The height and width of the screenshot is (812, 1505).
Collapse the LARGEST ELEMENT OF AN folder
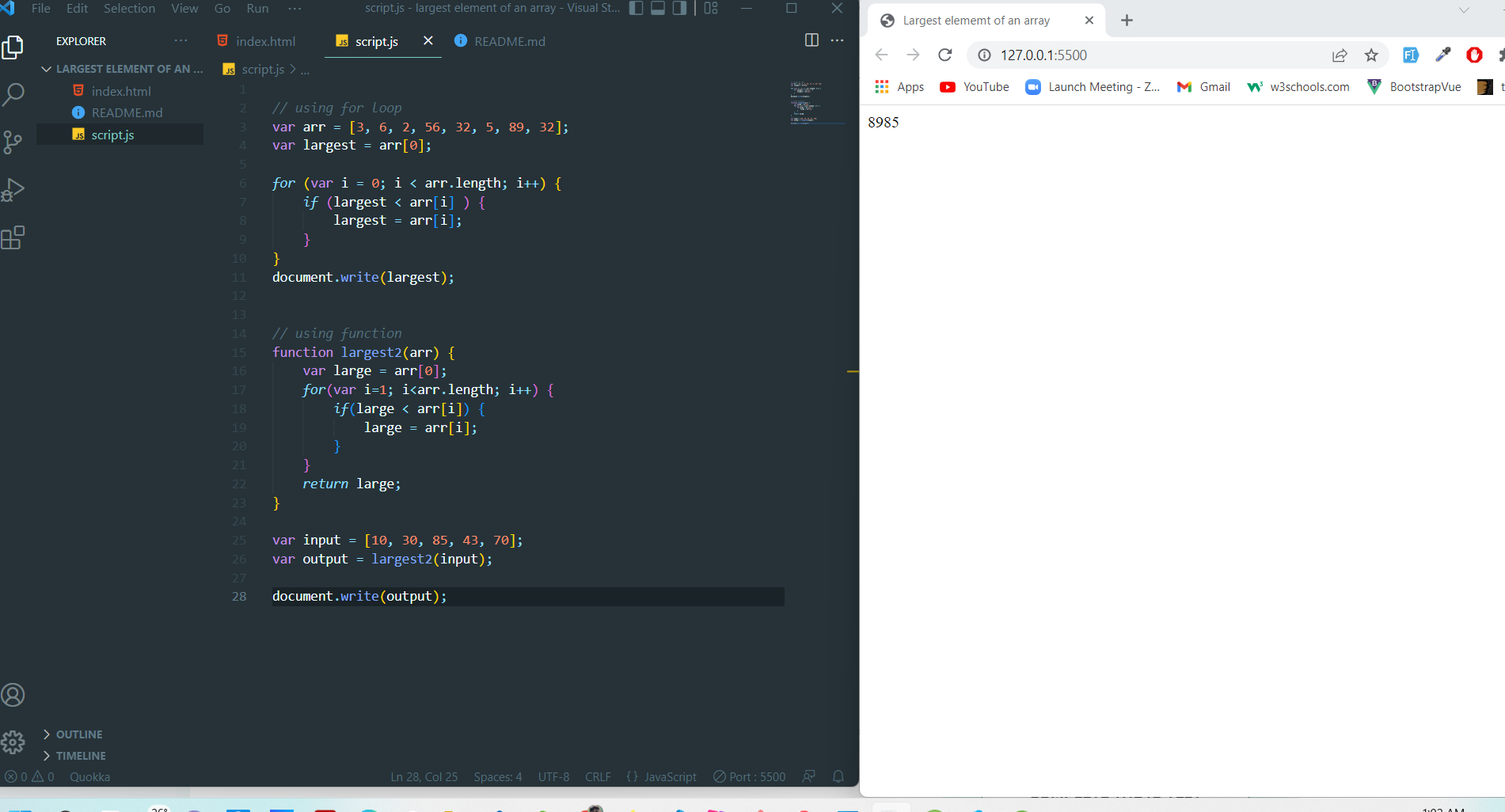tap(47, 69)
